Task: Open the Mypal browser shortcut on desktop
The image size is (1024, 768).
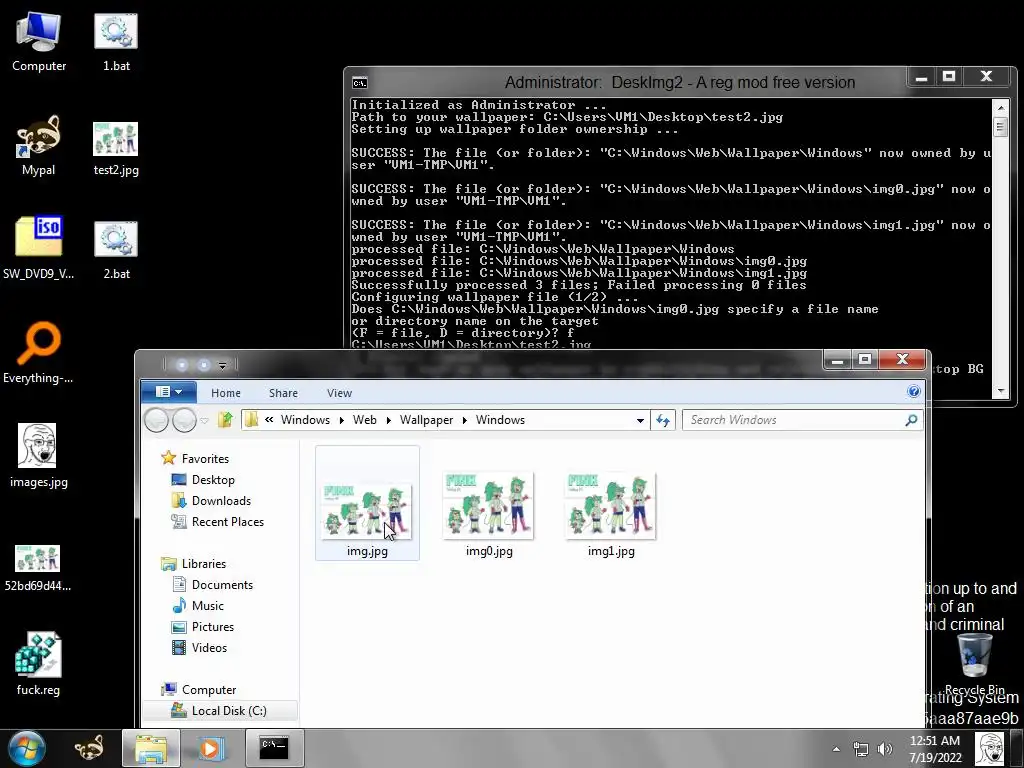Action: pyautogui.click(x=39, y=146)
